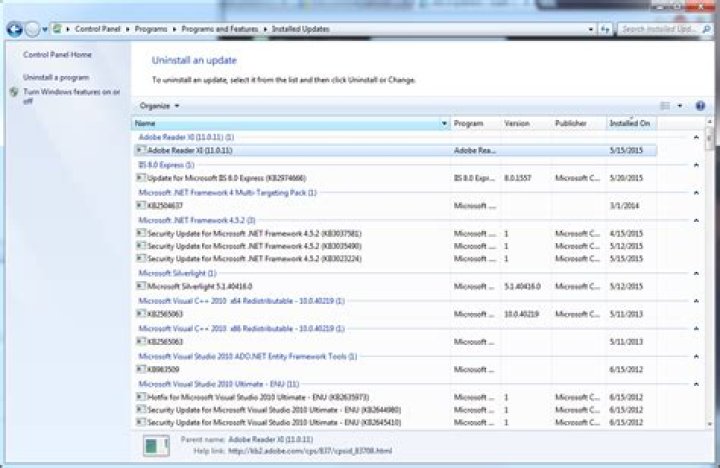Click the Adobe Reader XI group heading
Screen dimensions: 720x468
pos(186,137)
